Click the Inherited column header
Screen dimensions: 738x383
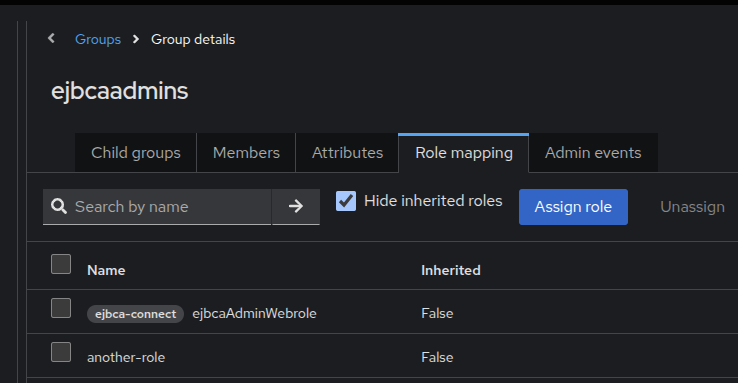451,271
